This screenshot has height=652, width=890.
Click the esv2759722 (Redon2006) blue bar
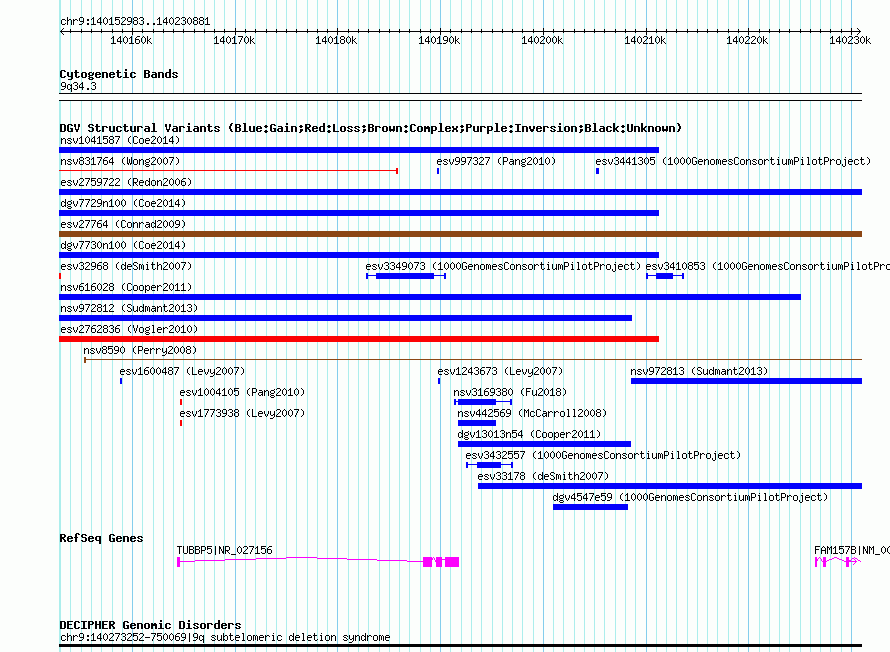pos(460,192)
